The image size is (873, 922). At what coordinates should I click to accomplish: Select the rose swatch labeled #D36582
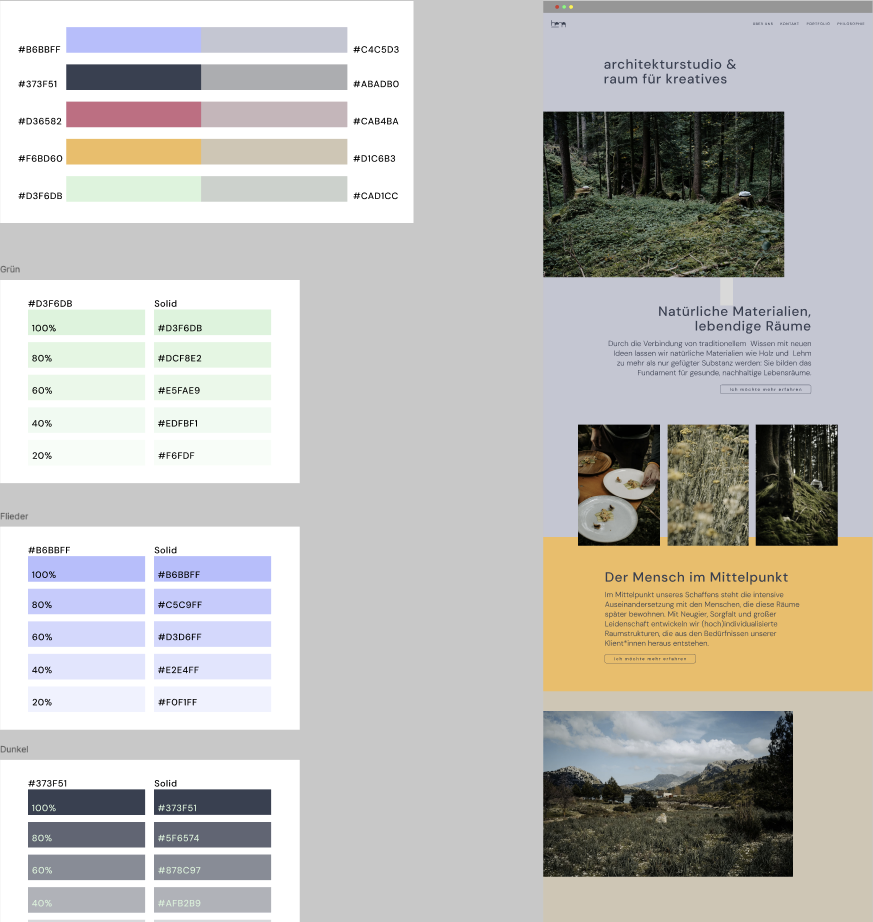133,115
